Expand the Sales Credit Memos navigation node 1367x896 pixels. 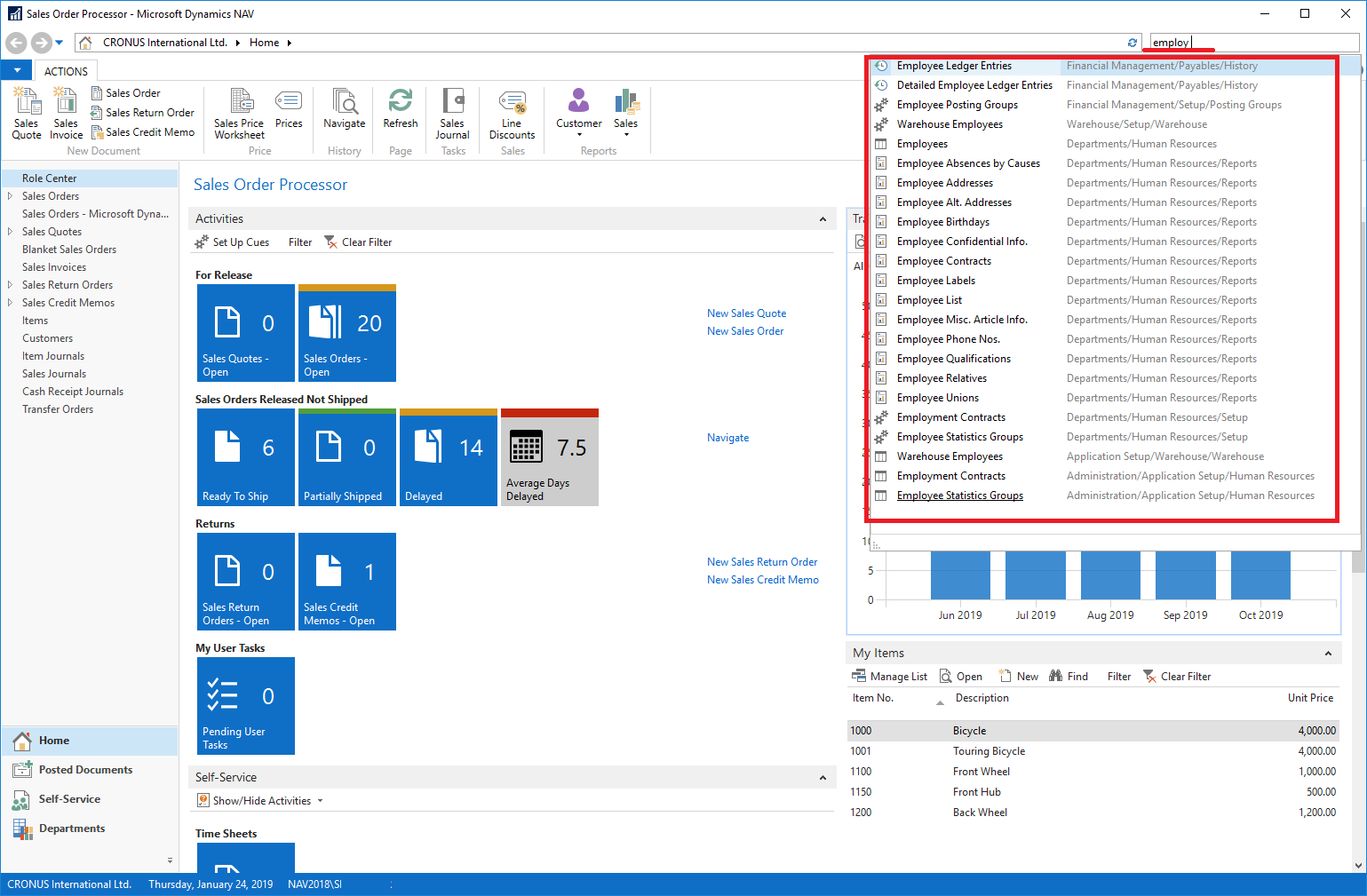10,303
